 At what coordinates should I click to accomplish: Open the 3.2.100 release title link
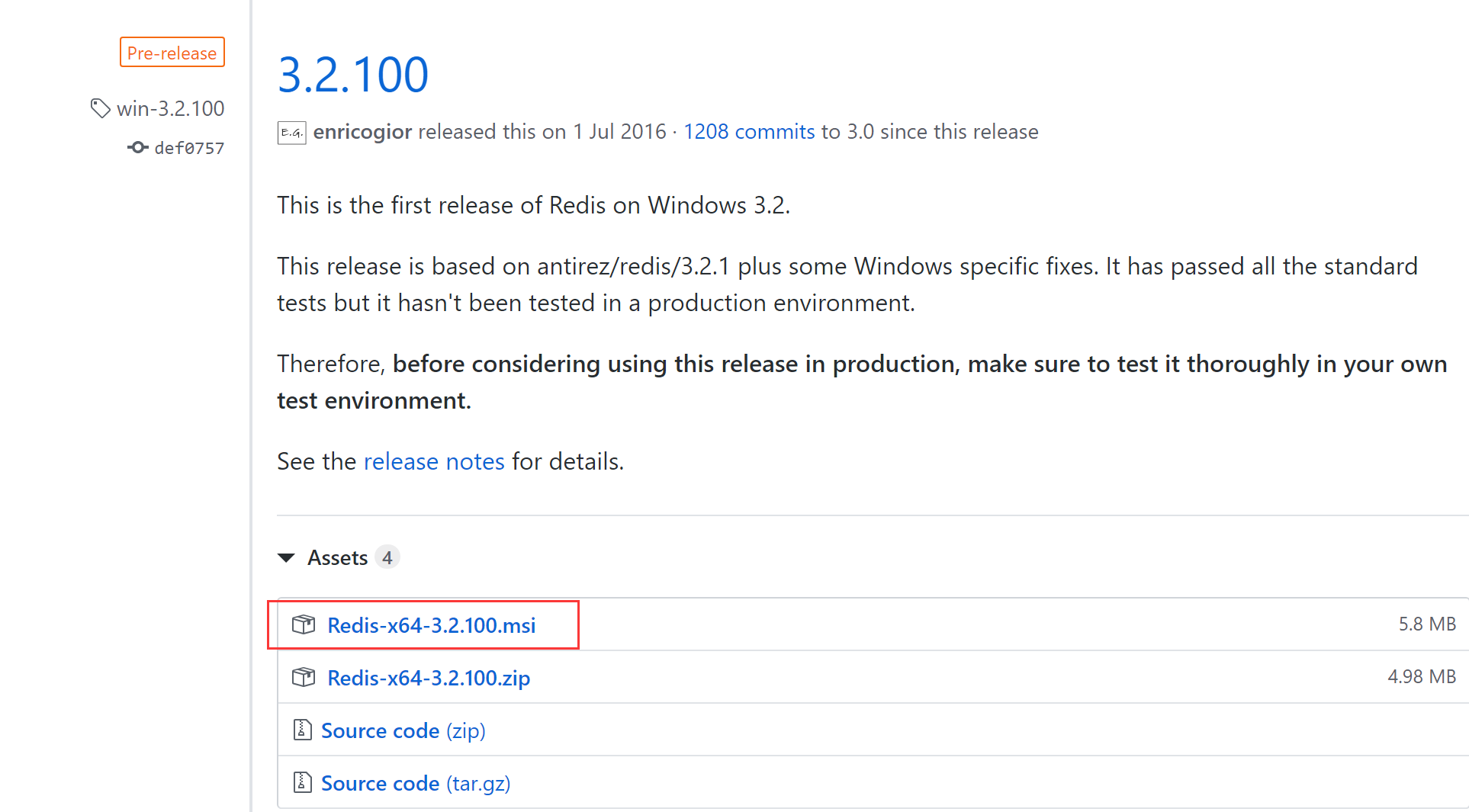[353, 75]
